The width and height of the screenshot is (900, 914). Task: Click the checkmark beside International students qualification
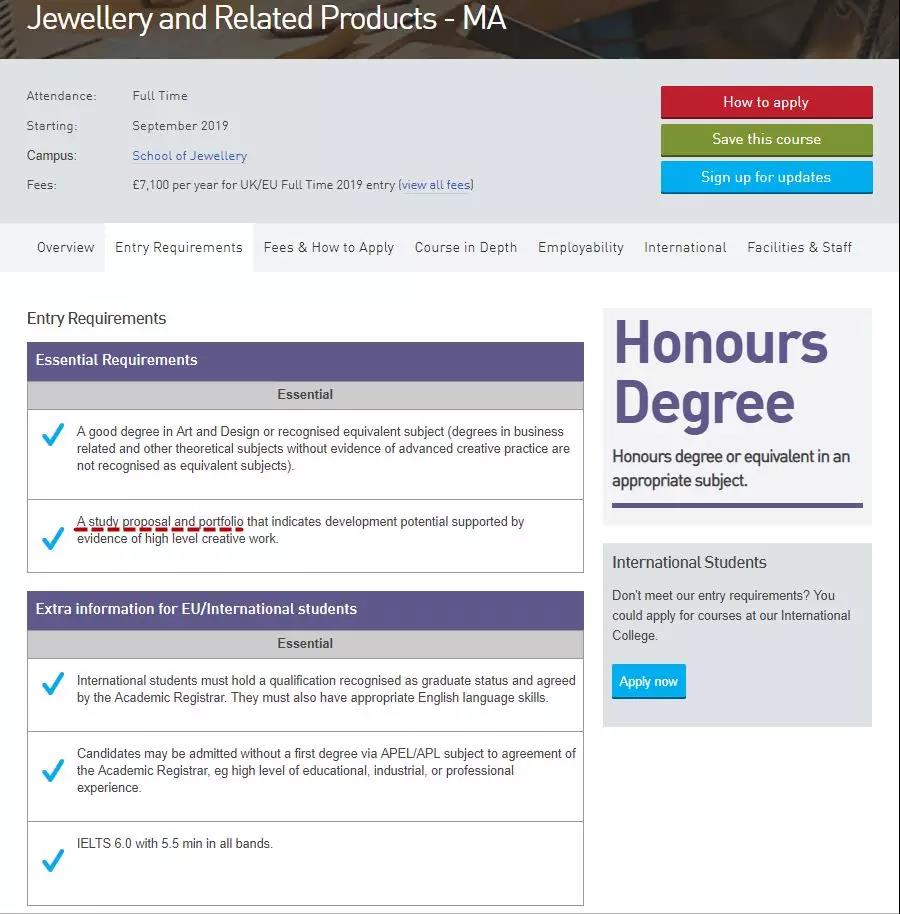53,685
